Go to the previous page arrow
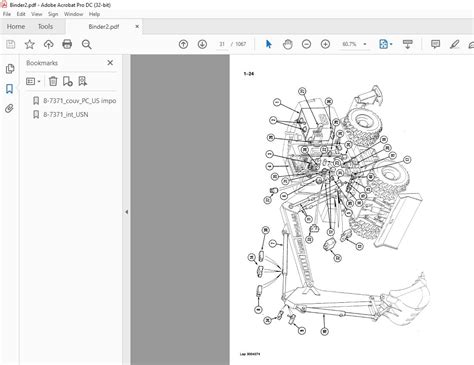Viewport: 474px width, 365px height. pyautogui.click(x=183, y=44)
